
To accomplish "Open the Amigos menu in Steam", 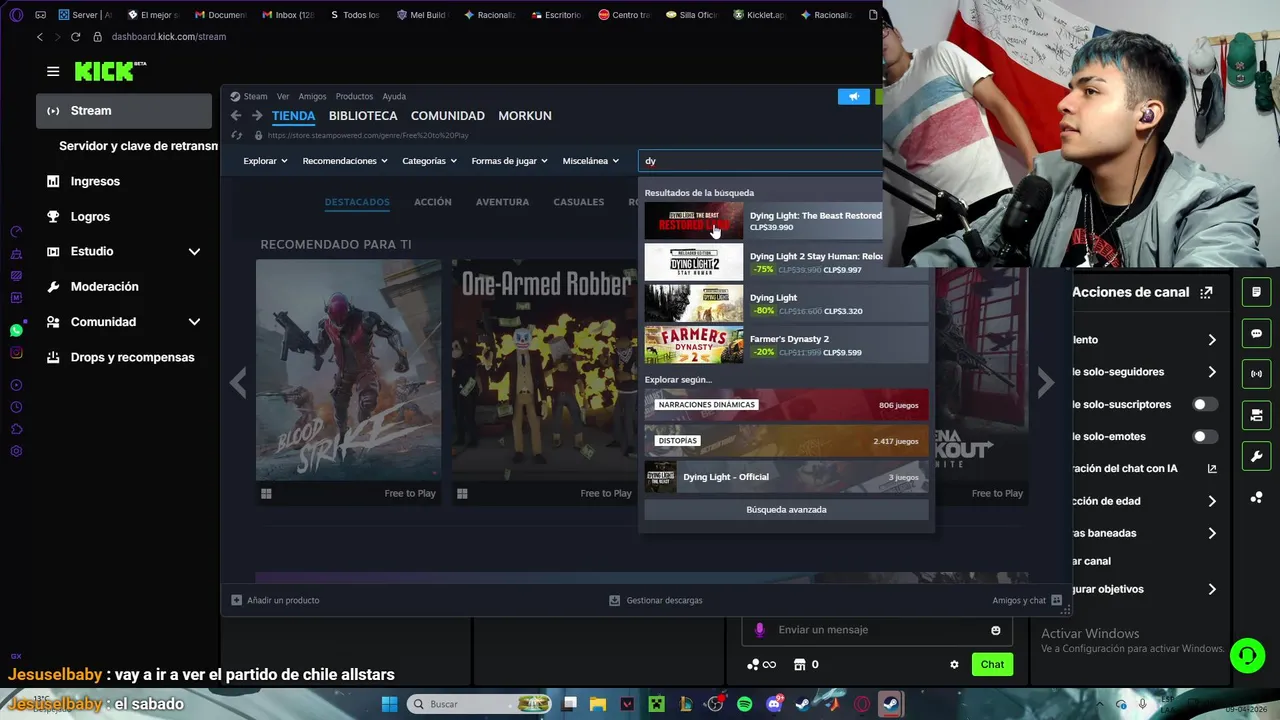I will (312, 97).
